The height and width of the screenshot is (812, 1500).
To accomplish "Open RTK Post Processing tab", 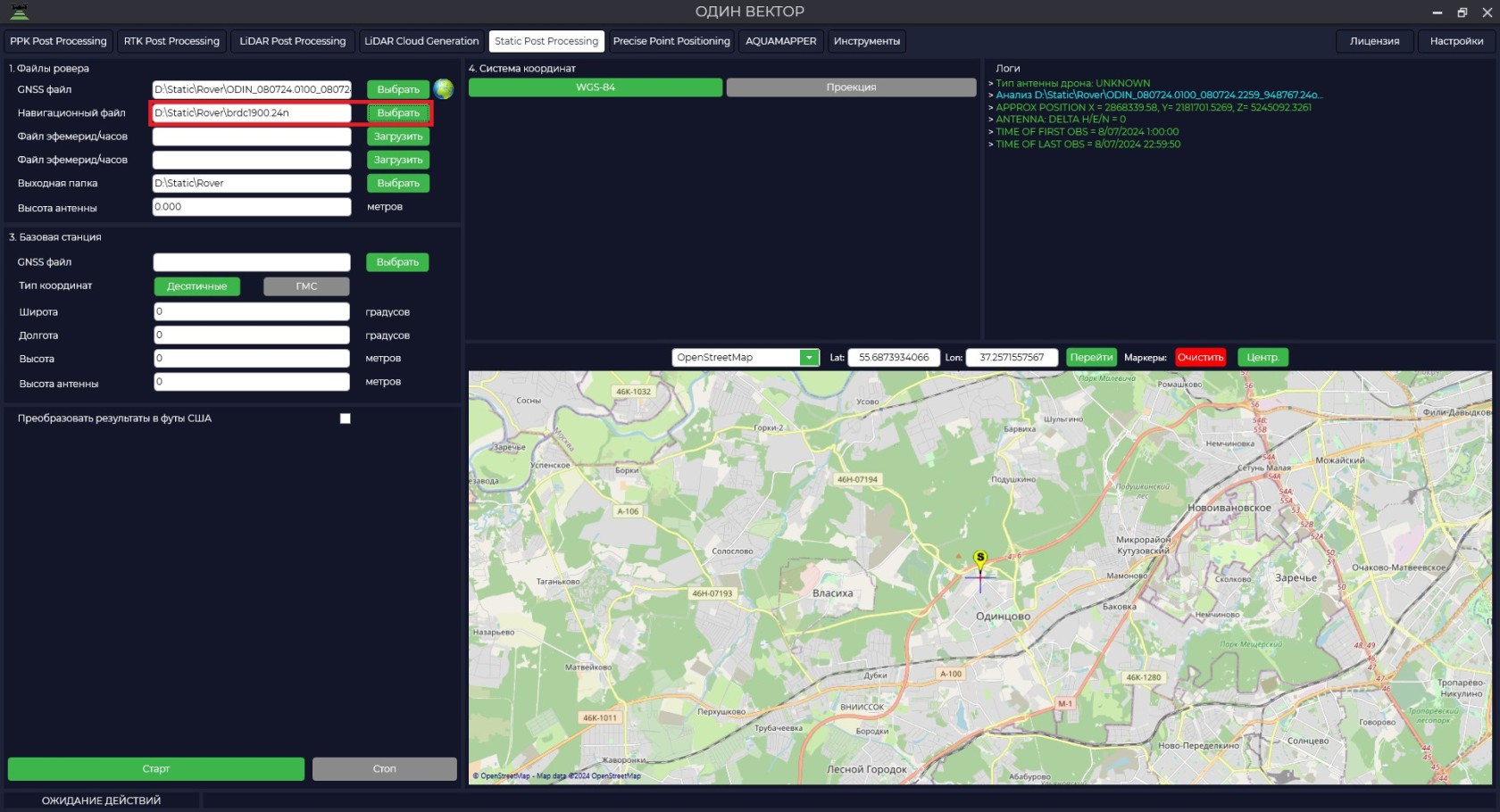I will (x=171, y=41).
